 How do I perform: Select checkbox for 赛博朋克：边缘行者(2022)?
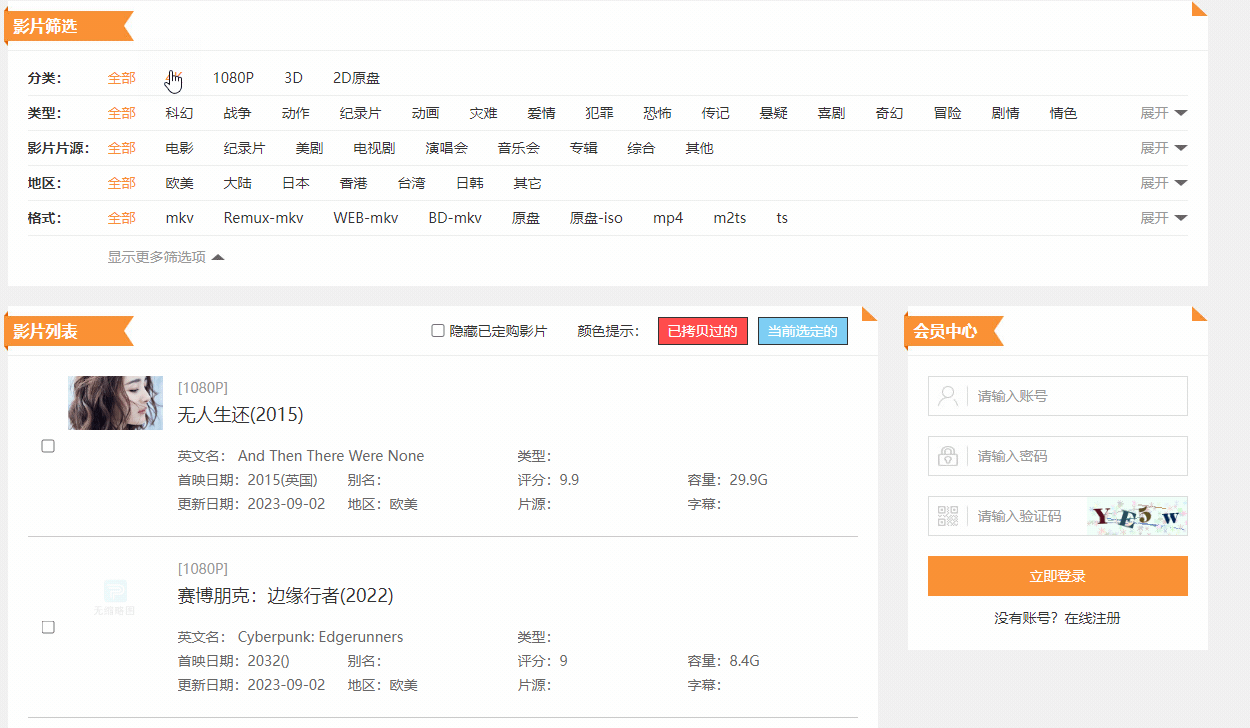48,627
